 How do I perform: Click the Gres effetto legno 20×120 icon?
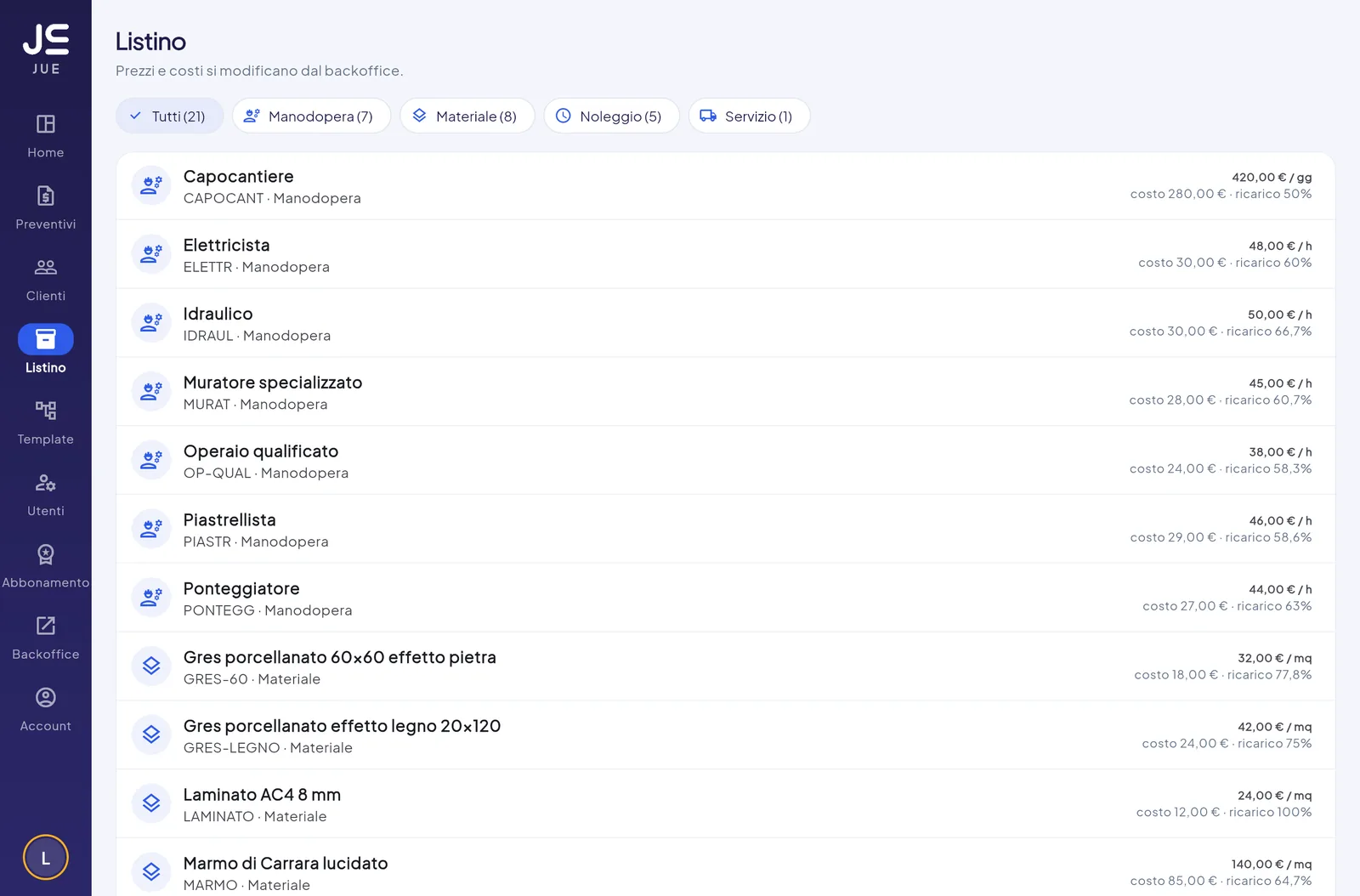[151, 735]
